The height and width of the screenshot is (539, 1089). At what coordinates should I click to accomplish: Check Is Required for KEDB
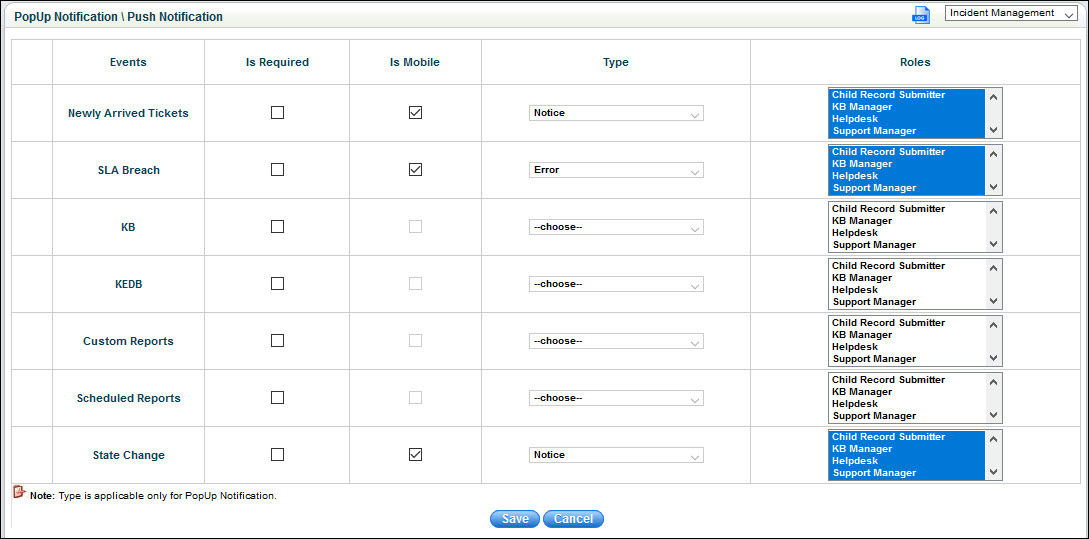pos(277,283)
